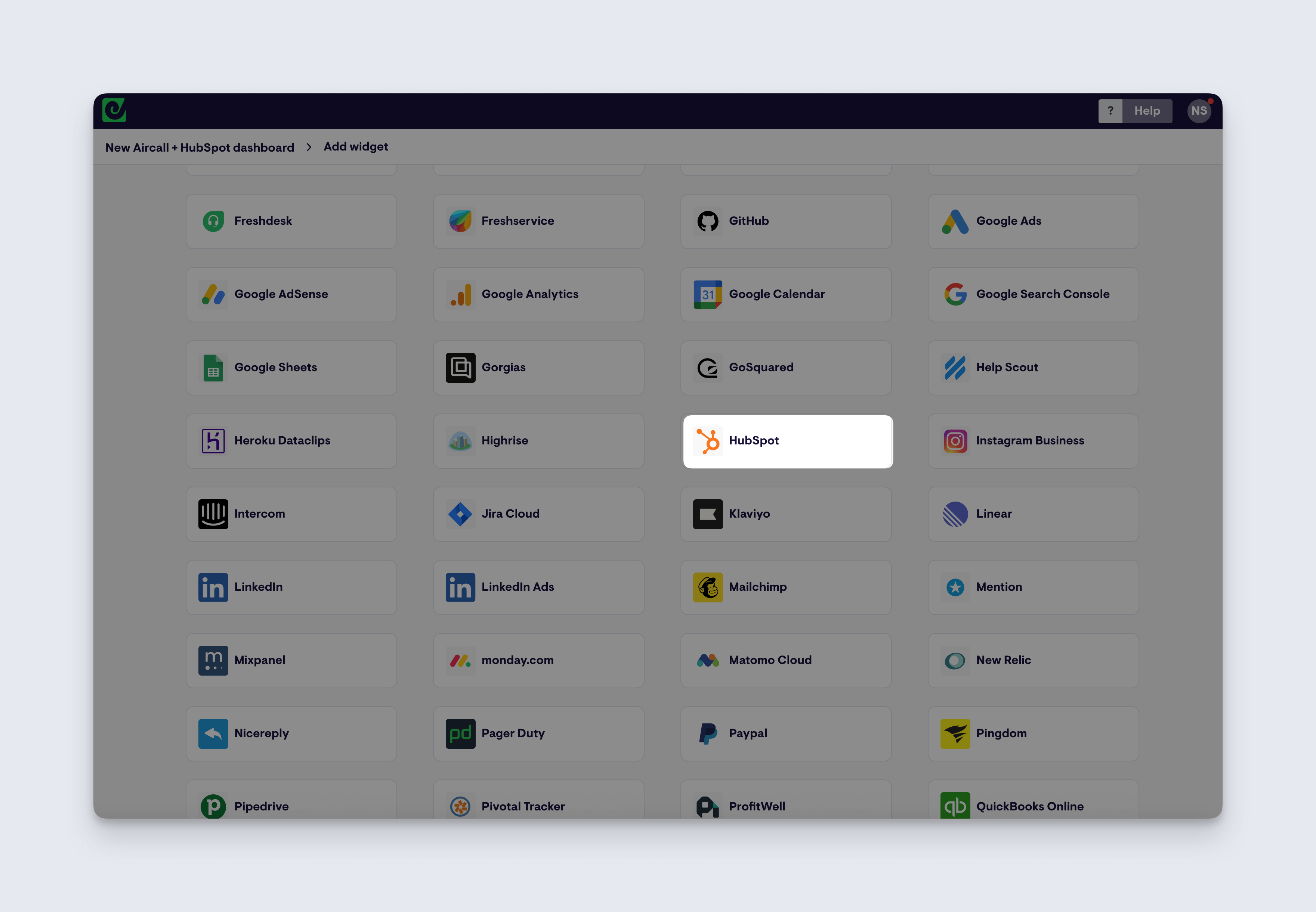Click the HubSpot sprocket icon

pos(708,441)
